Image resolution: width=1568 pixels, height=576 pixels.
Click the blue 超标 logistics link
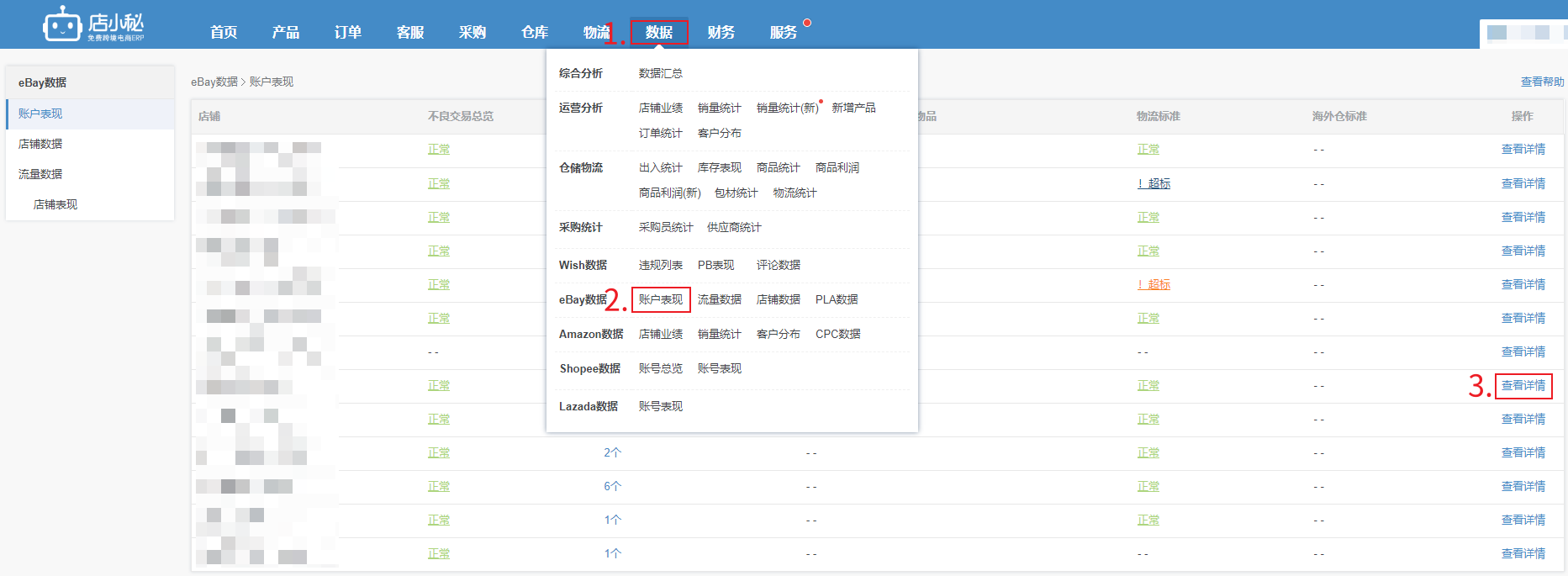point(1154,183)
